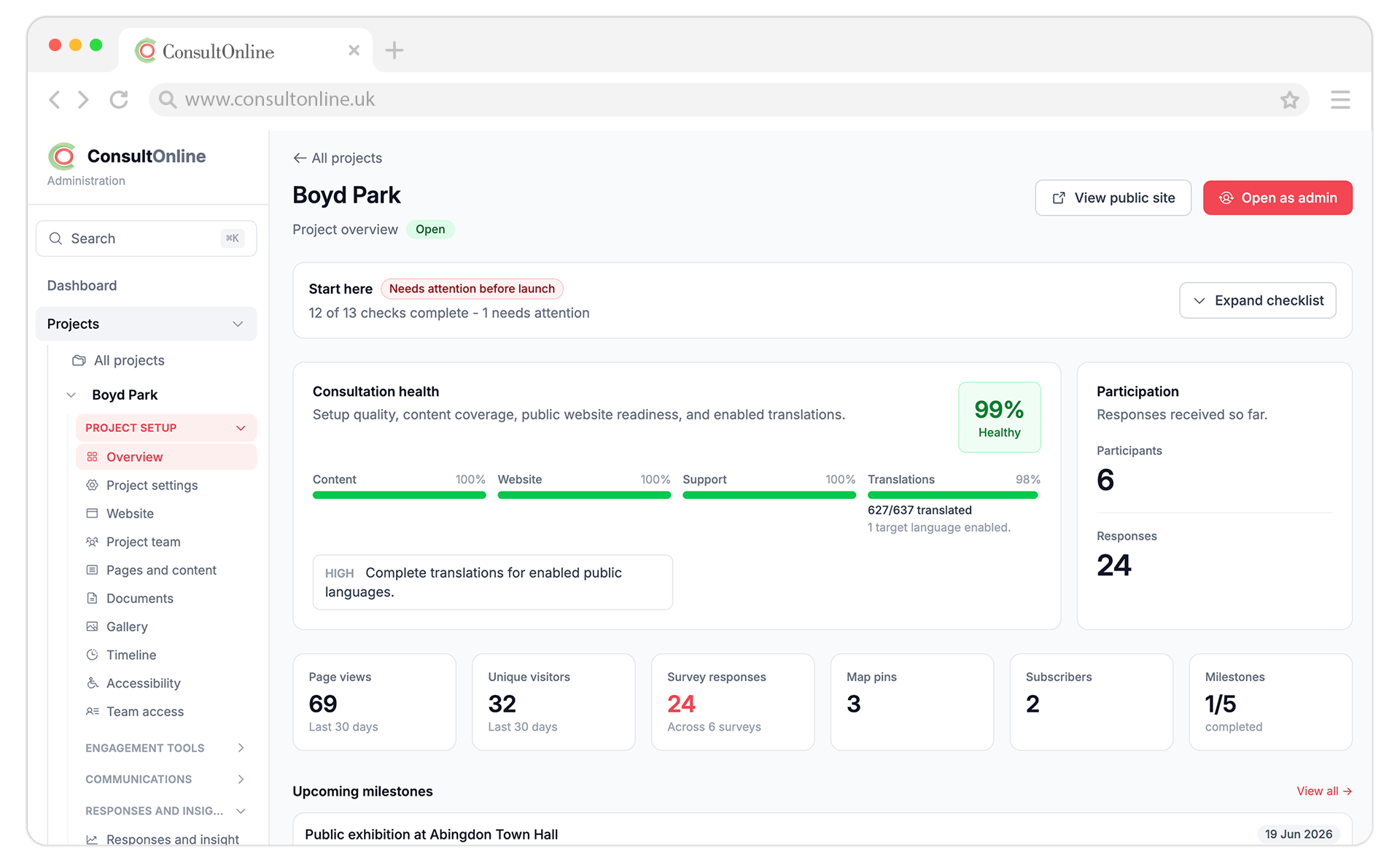
Task: Click the Accessibility wheelchair icon
Action: 92,683
